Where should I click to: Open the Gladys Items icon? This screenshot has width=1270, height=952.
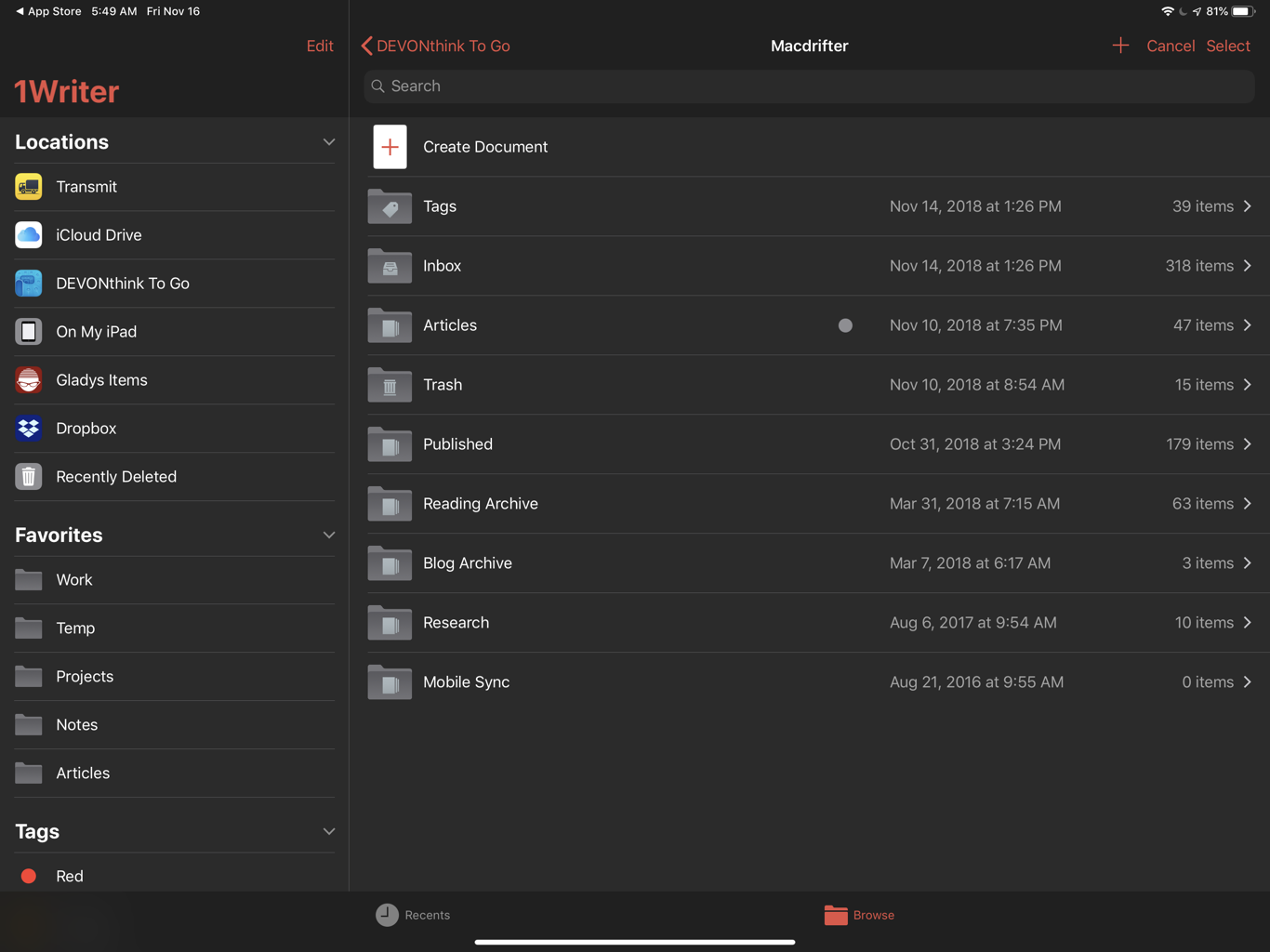pyautogui.click(x=29, y=380)
